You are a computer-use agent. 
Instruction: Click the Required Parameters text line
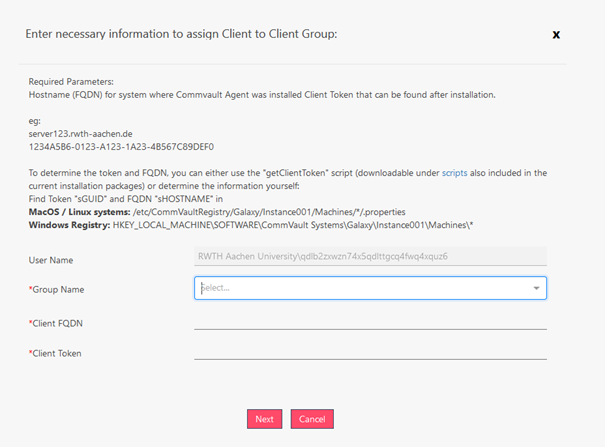pyautogui.click(x=74, y=82)
